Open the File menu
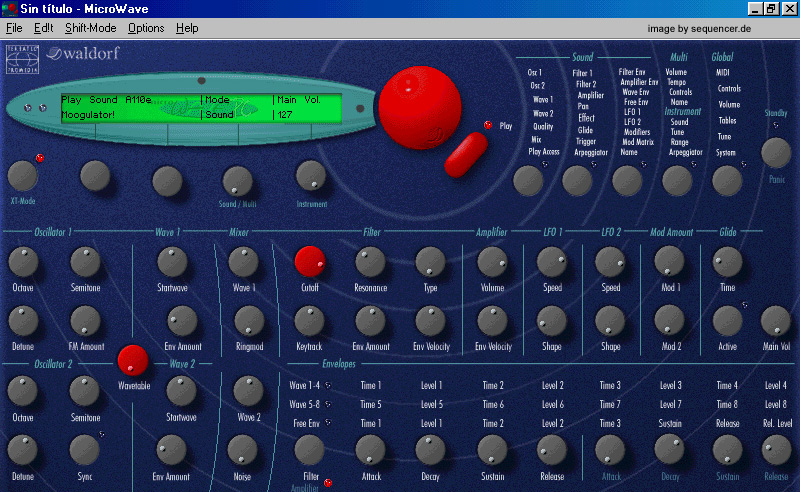Image resolution: width=800 pixels, height=492 pixels. tap(14, 28)
